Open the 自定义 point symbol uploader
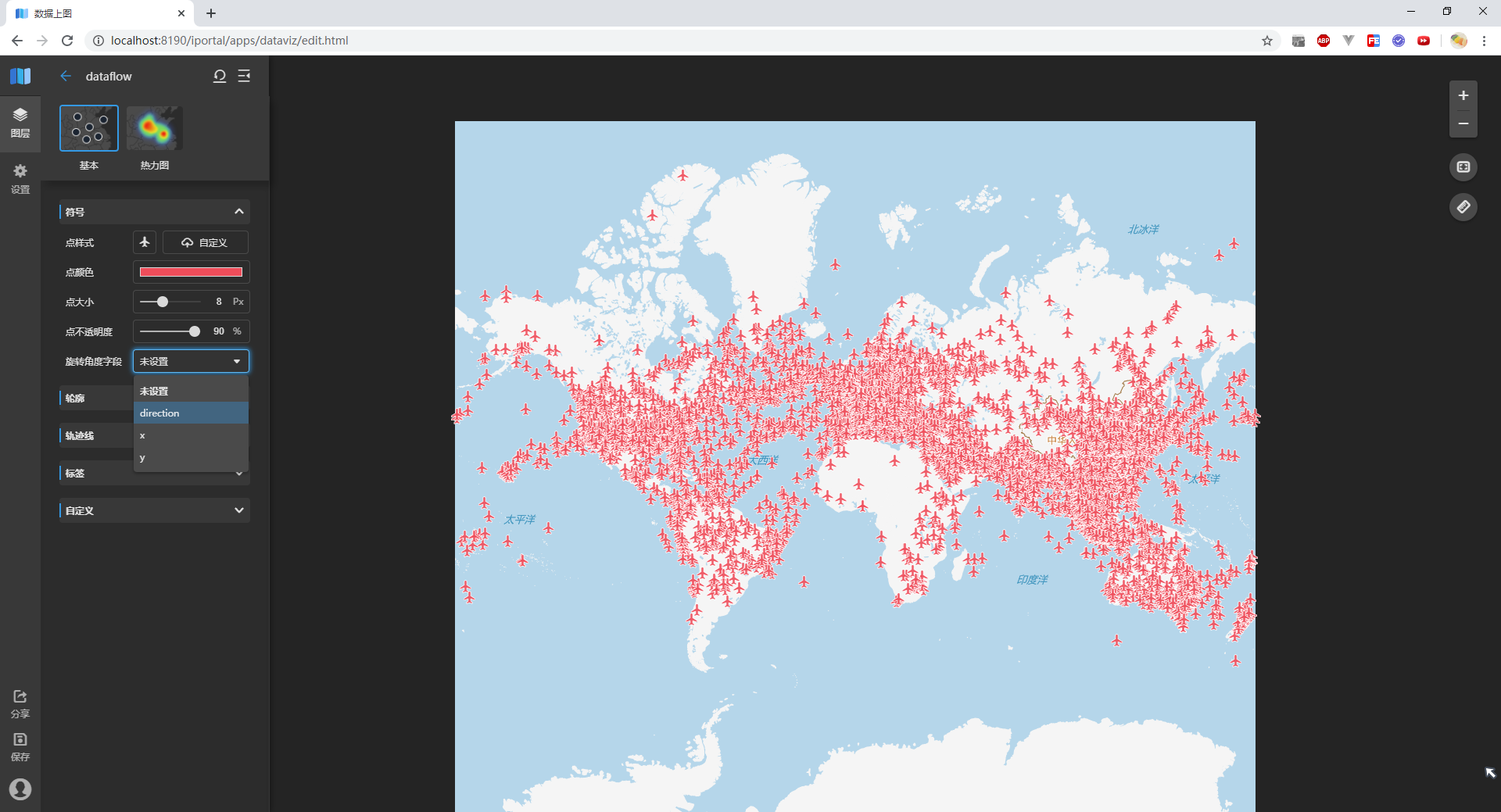 (x=204, y=242)
